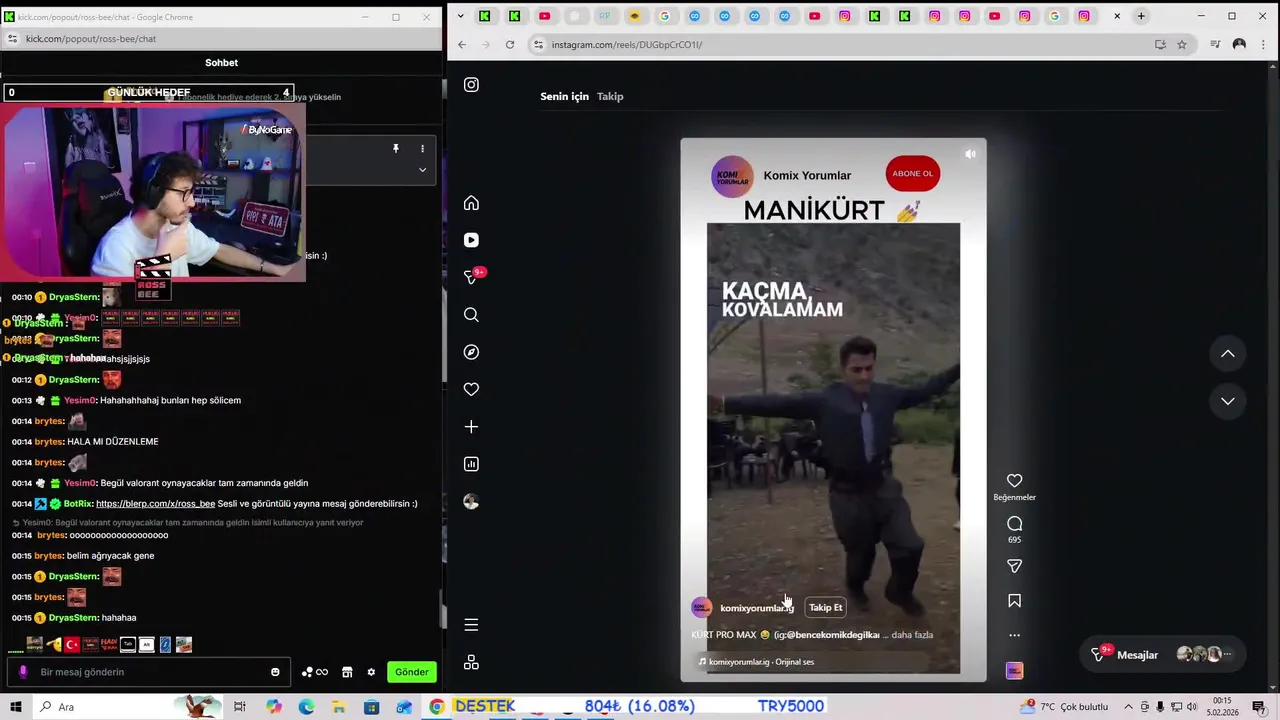This screenshot has width=1280, height=720.
Task: Open the profile avatar in sidebar
Action: 471,501
